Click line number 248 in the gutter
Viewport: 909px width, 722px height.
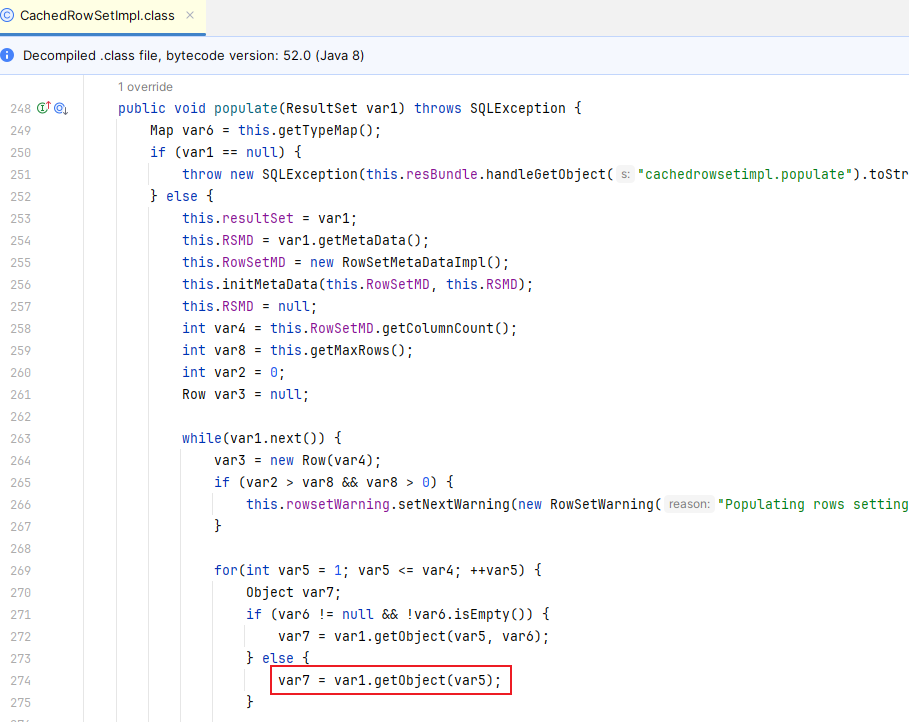coord(20,108)
